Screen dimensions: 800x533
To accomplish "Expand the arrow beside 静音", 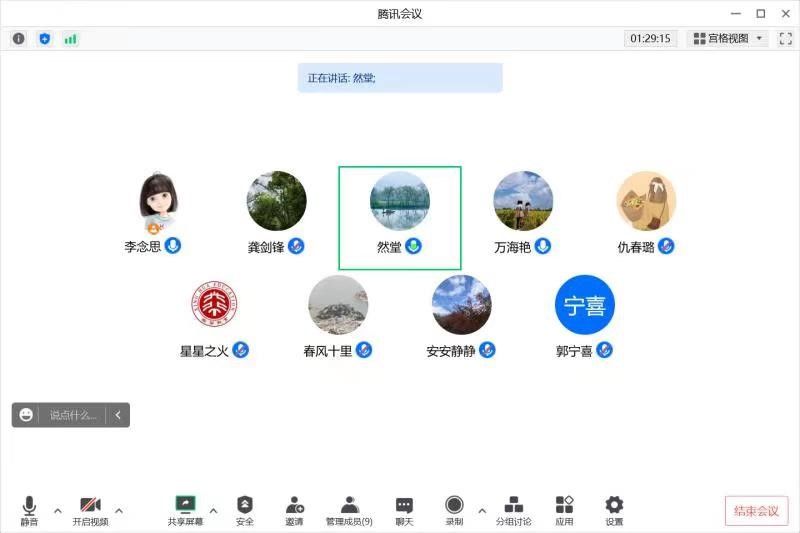I will point(57,510).
